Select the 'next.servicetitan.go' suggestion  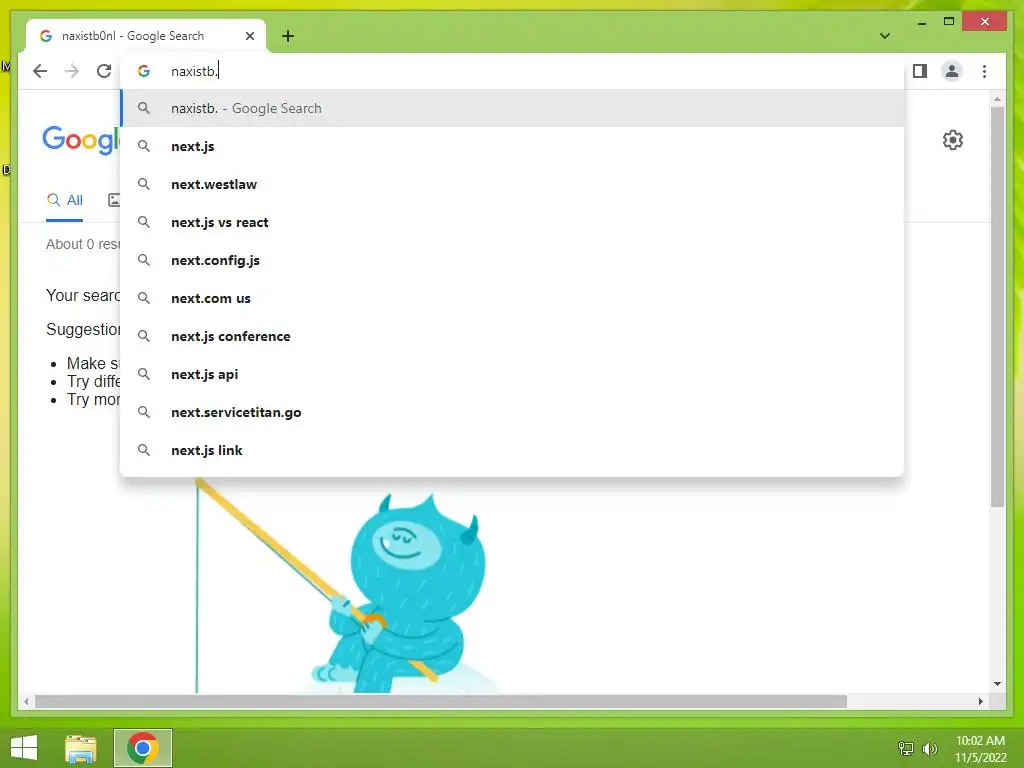[x=512, y=412]
